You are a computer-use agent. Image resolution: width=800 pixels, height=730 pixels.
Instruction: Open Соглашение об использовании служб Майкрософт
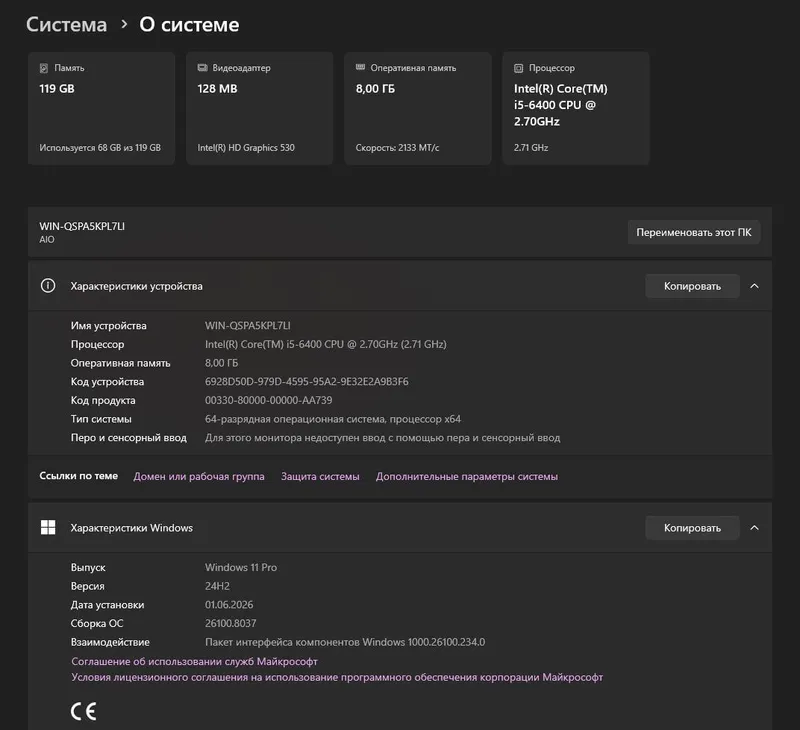click(194, 662)
